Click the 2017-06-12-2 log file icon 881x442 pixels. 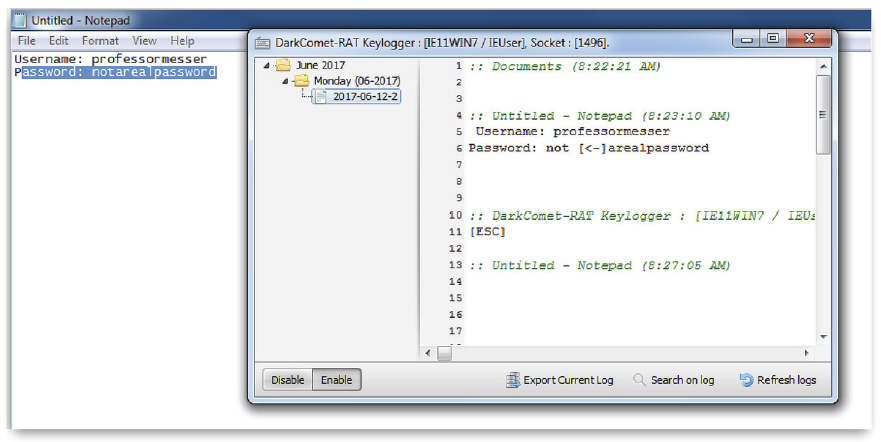pos(321,97)
